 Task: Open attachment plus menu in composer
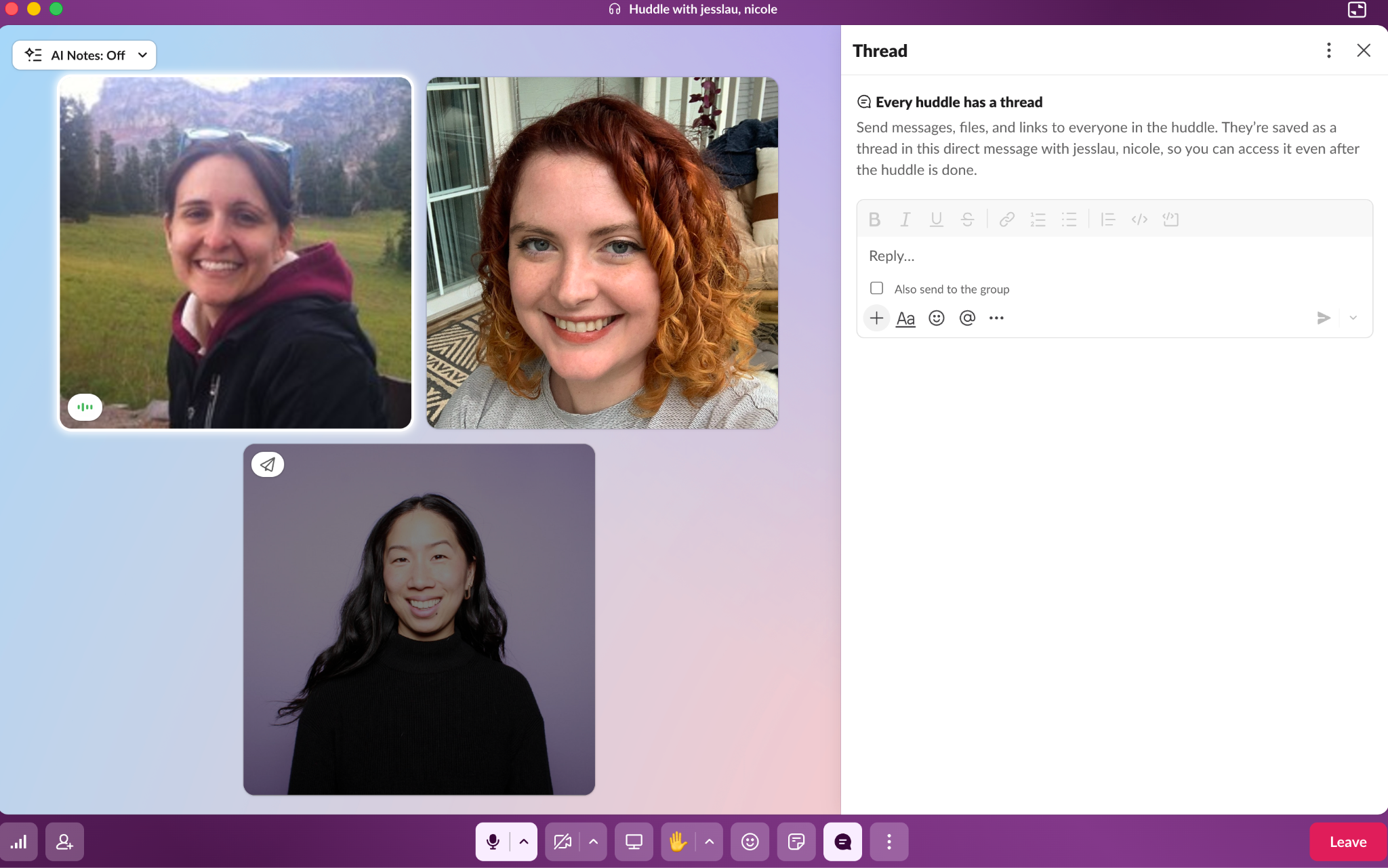point(876,318)
